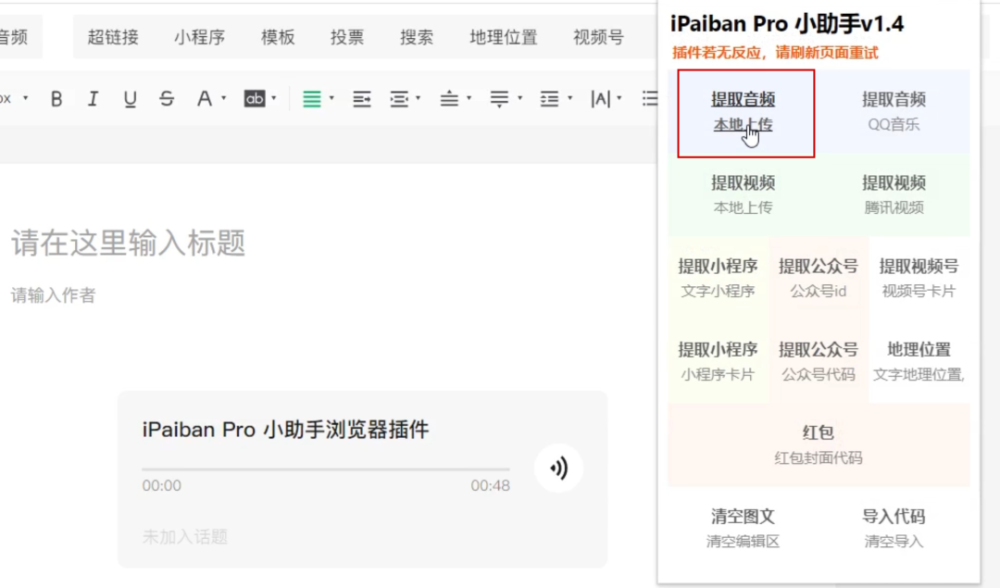Open the background color dropdown arrow
1000x588 pixels.
[274, 98]
